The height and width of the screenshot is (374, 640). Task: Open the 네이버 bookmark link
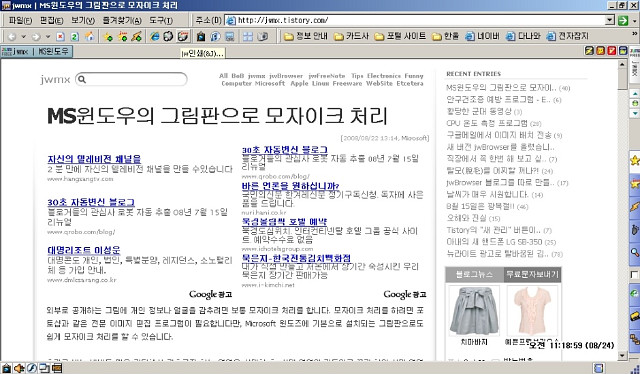(x=482, y=36)
